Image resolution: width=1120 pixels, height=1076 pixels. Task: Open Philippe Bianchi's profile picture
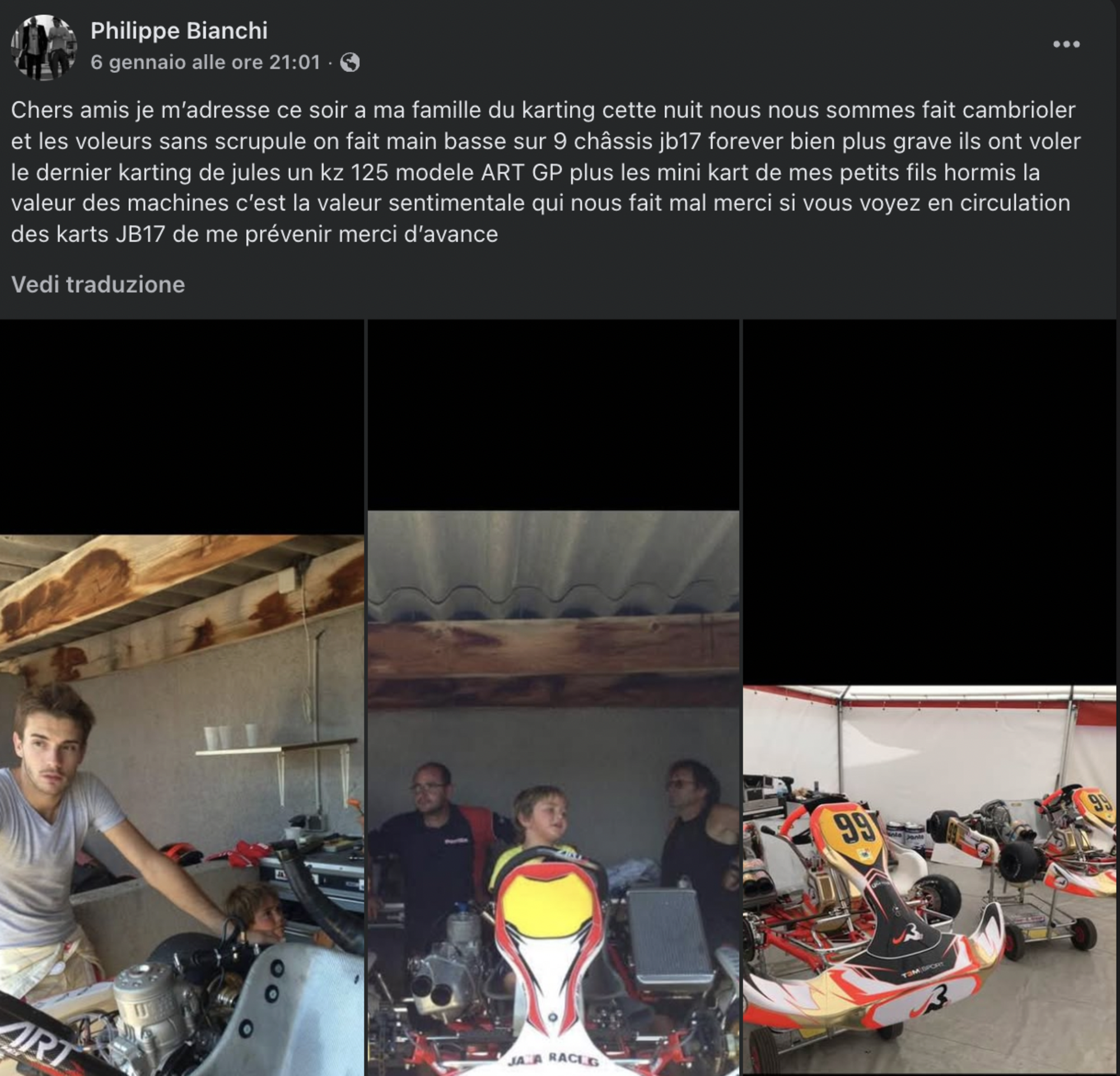click(x=44, y=48)
